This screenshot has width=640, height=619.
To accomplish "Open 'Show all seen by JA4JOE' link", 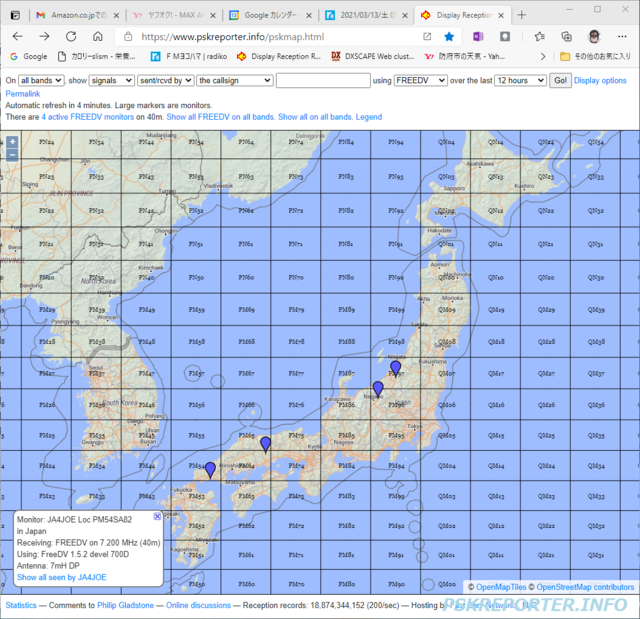I will click(x=62, y=577).
